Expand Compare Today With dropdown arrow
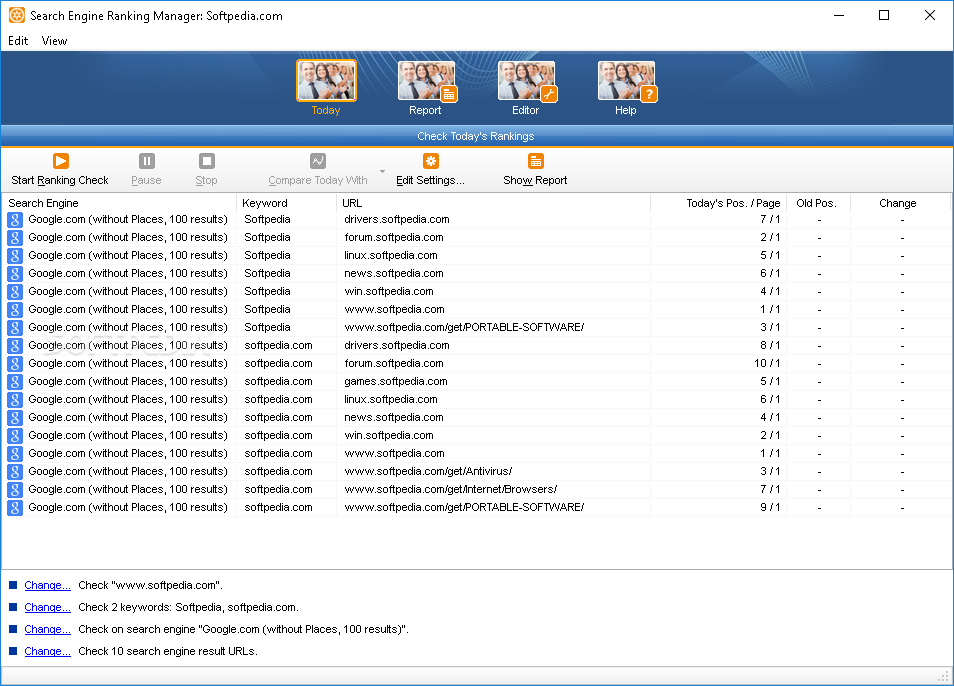The width and height of the screenshot is (954, 686). pos(382,172)
